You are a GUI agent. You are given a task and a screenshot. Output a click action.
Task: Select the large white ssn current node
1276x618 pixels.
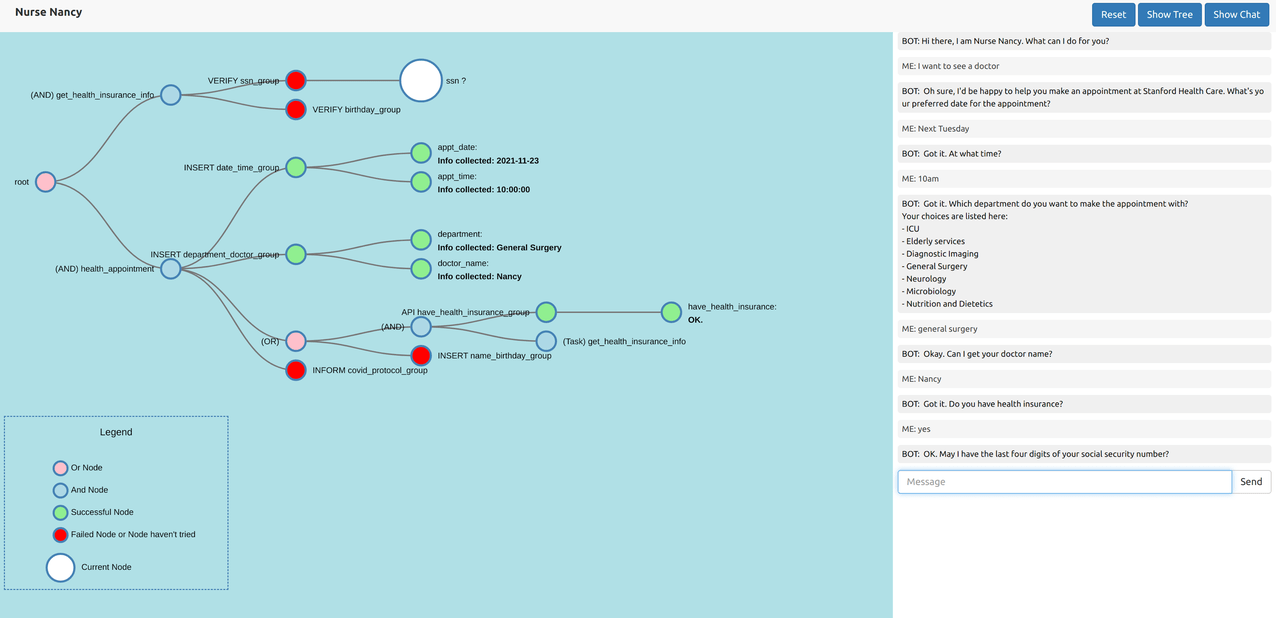pos(421,80)
